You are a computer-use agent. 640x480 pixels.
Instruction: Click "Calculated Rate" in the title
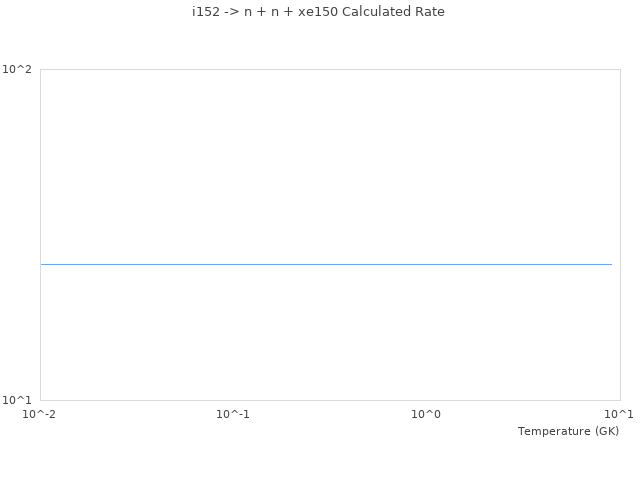tap(393, 12)
